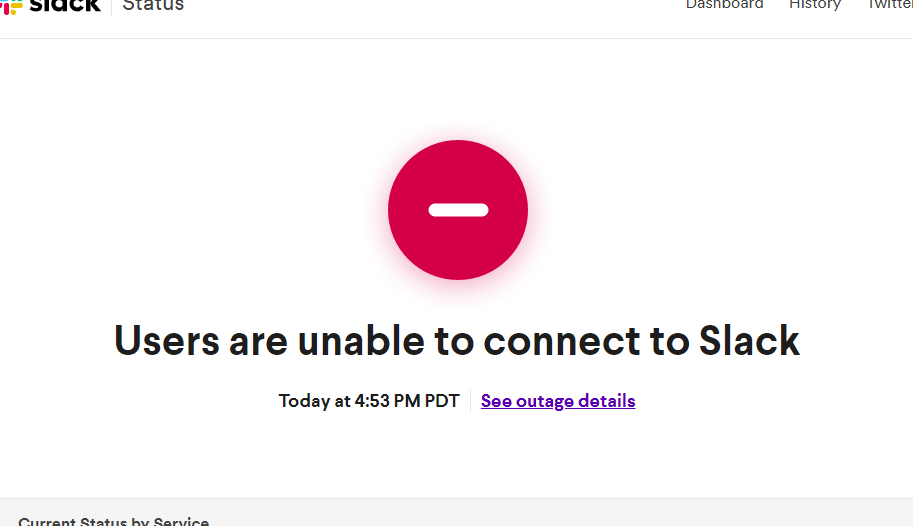This screenshot has width=913, height=526.
Task: Open the Twitter link in the navigation
Action: 889,5
